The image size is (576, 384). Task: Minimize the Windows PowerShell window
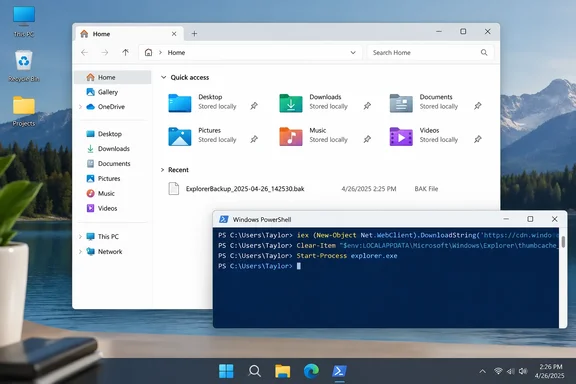tap(506, 219)
